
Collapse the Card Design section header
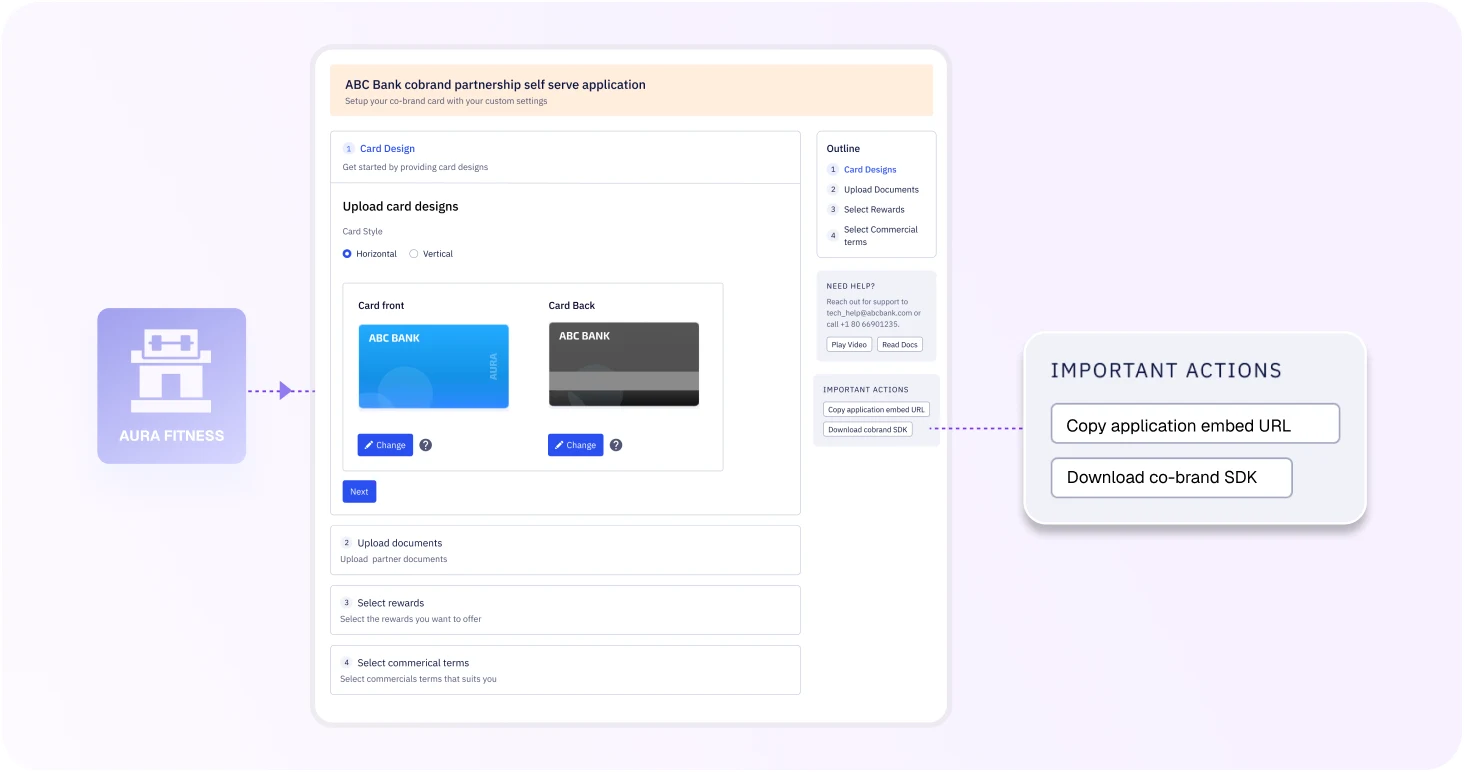pyautogui.click(x=564, y=157)
